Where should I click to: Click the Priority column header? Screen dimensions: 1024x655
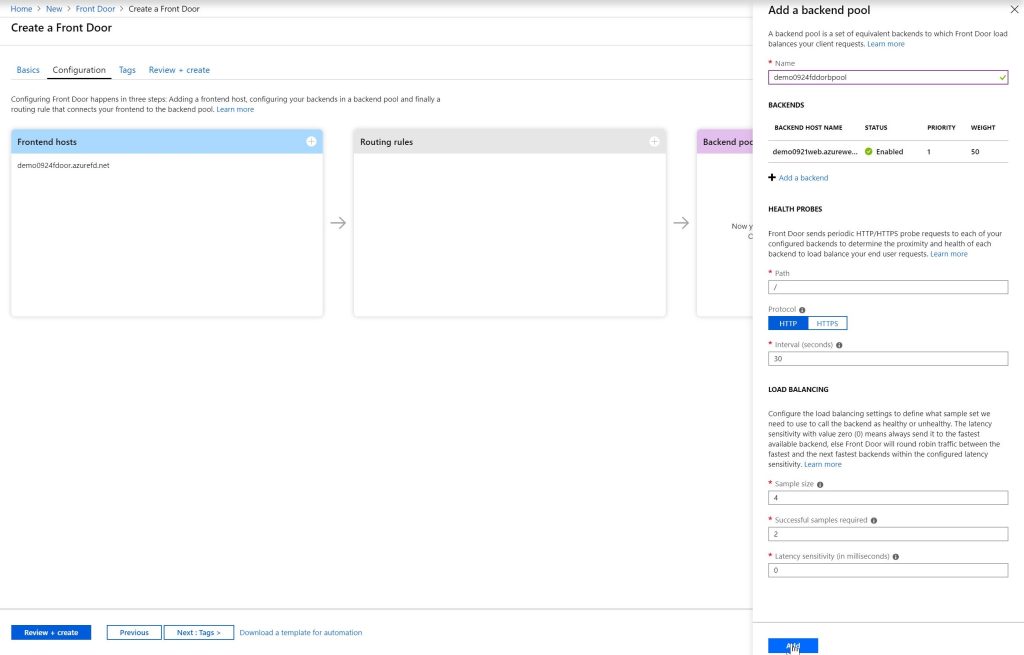941,127
